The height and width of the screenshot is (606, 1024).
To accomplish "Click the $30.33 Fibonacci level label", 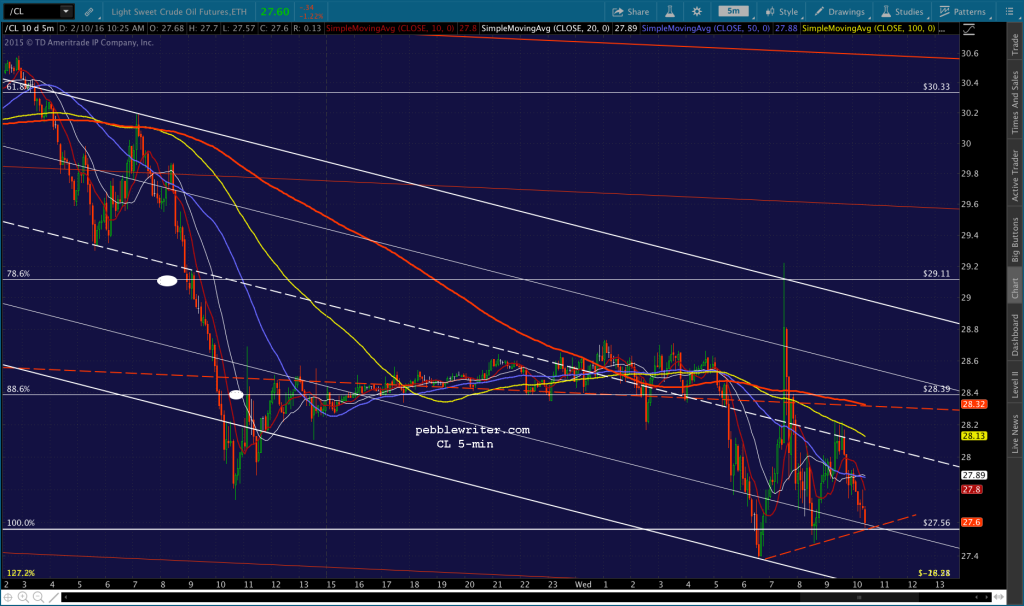I will tap(936, 87).
